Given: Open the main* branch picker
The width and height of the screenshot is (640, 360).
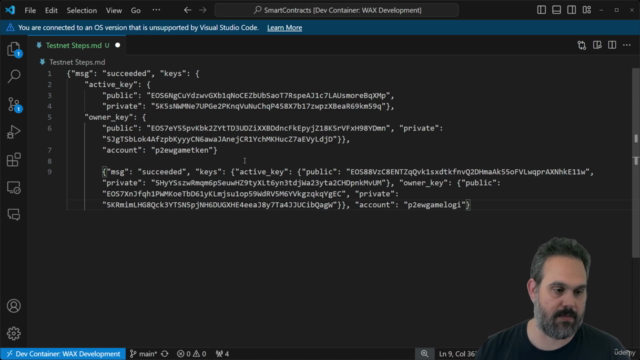Looking at the screenshot, I should click(x=143, y=353).
